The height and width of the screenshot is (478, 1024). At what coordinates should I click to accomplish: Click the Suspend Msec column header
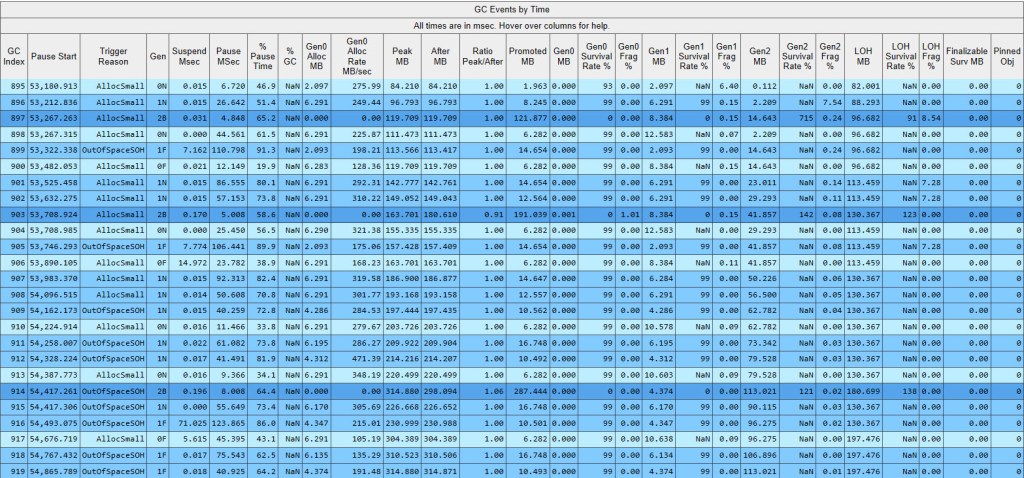[x=189, y=56]
